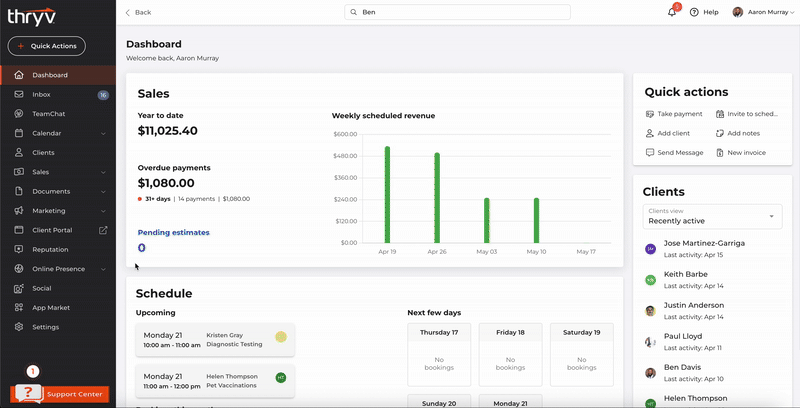Expand the Calendar submenu chevron
This screenshot has width=800, height=408.
coord(103,134)
